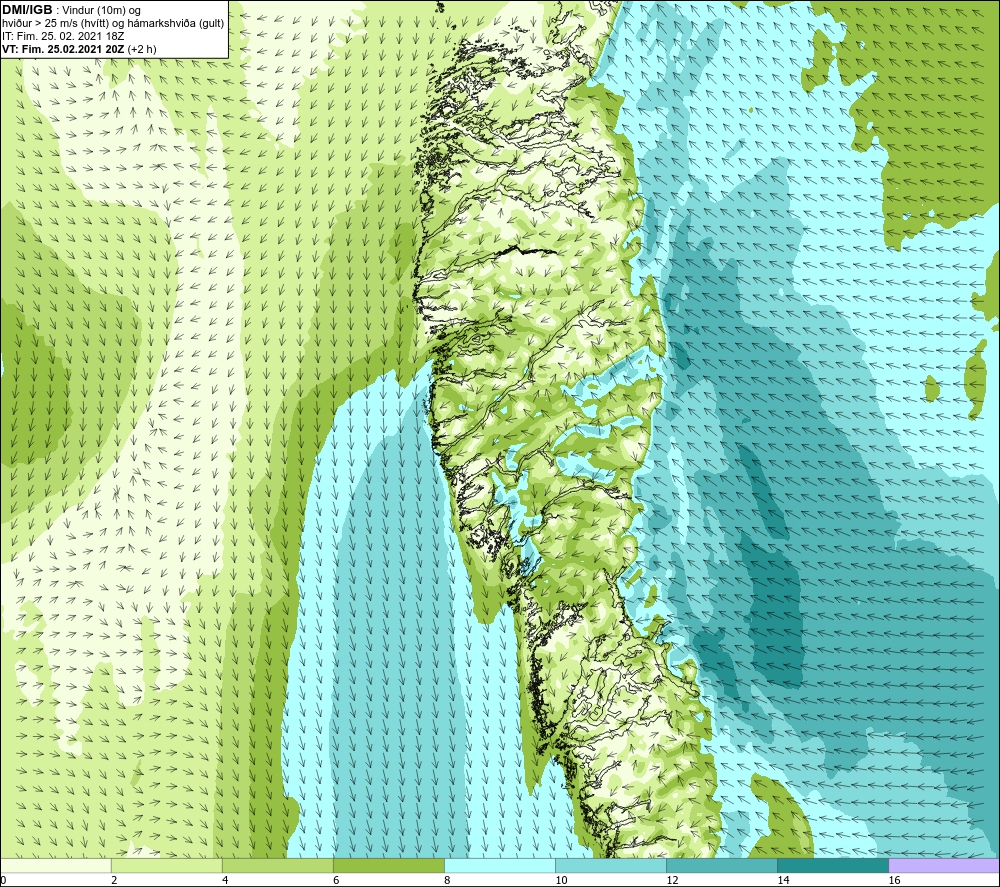Click the "hviður > 25 m/s" header line
Image resolution: width=1000 pixels, height=887 pixels.
coord(113,24)
